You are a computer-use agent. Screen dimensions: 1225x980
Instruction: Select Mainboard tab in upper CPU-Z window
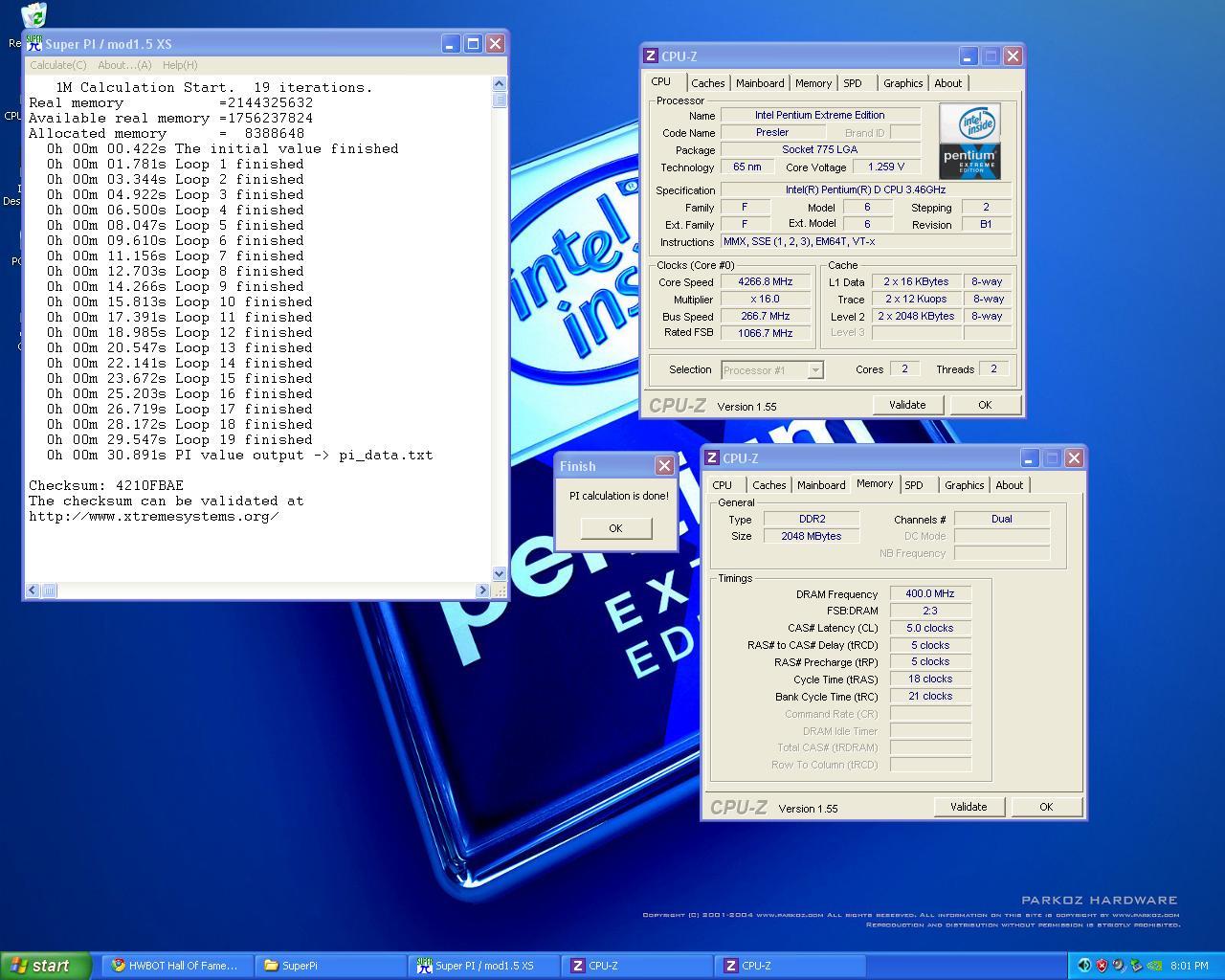[760, 83]
